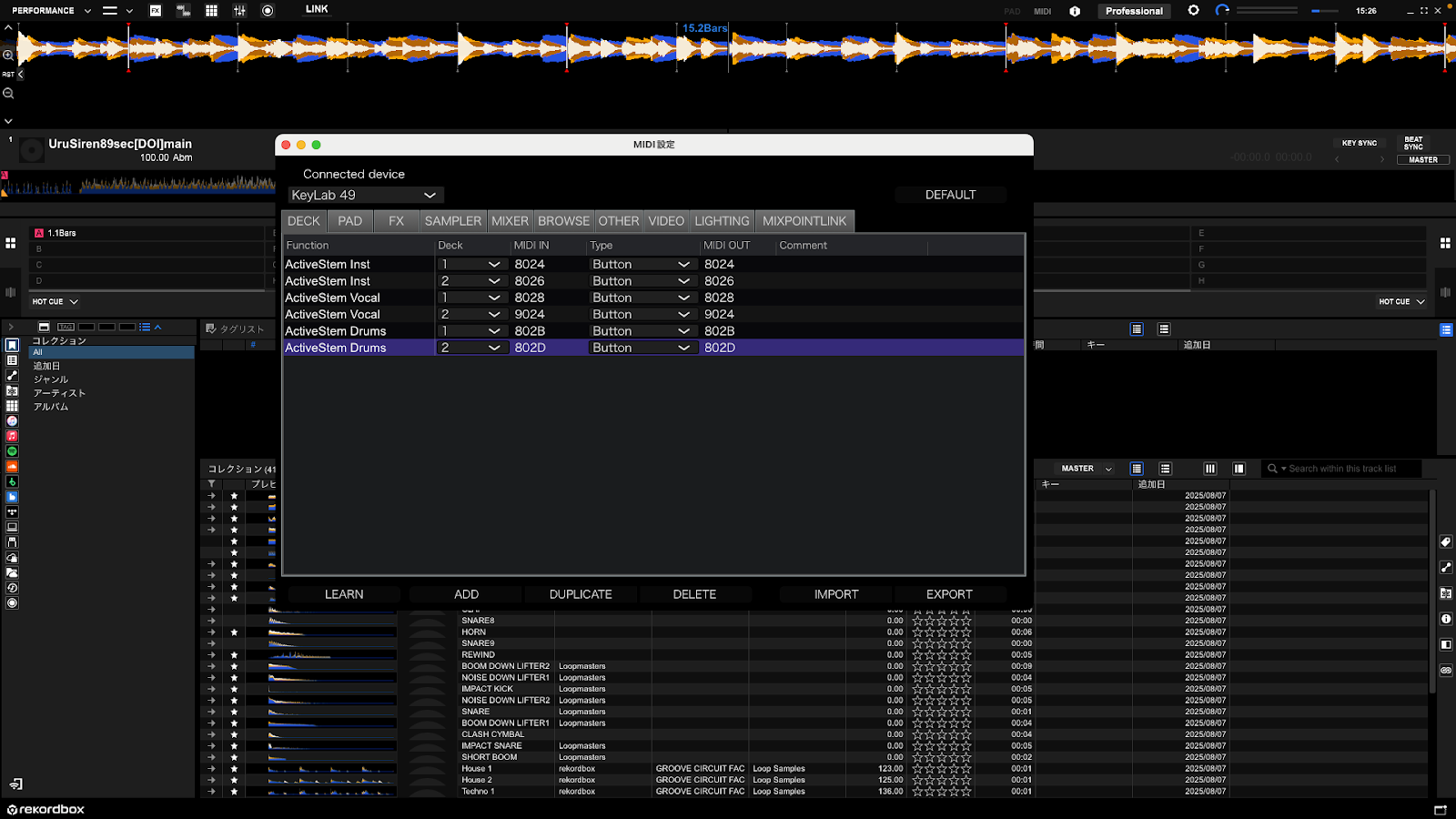Switch to the MIXER tab

[510, 221]
